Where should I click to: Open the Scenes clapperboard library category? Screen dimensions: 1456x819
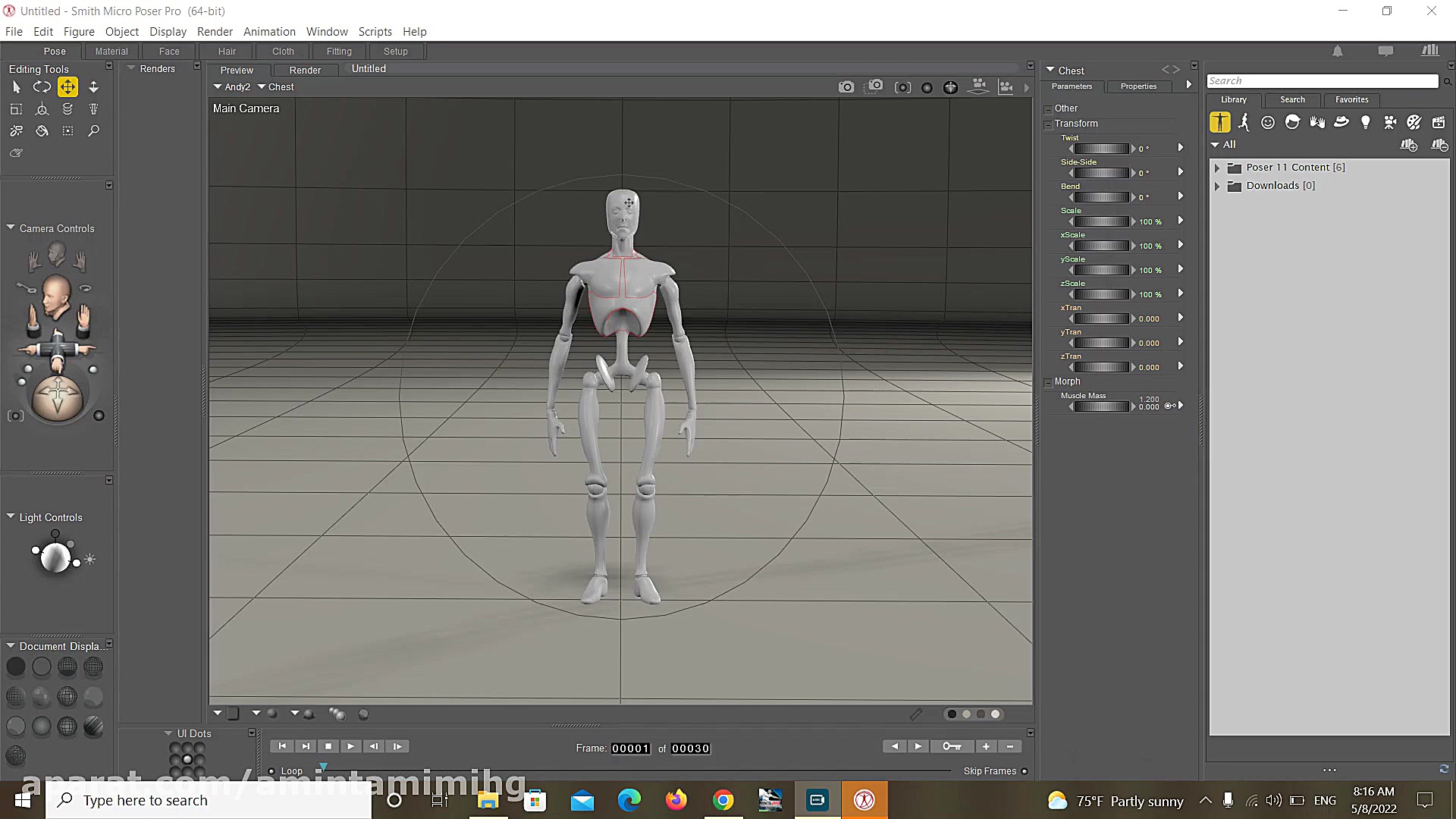click(x=1439, y=122)
